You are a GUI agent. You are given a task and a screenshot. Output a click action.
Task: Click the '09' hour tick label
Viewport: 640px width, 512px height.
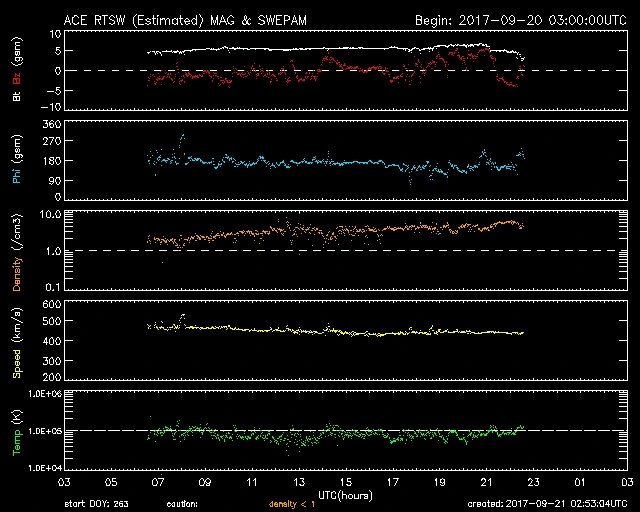(x=205, y=483)
